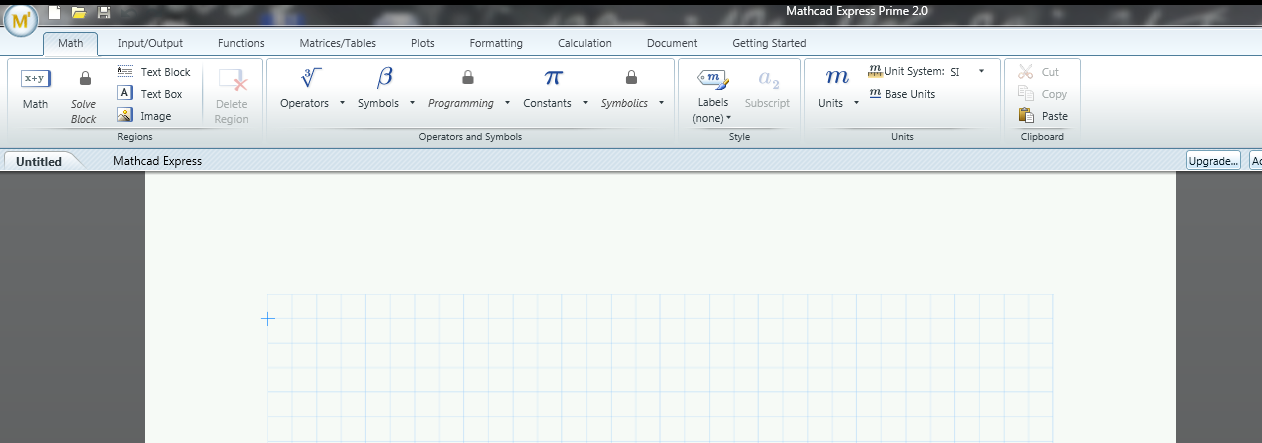This screenshot has height=443, width=1262.
Task: Open the Symbols beta icon
Action: coord(384,78)
